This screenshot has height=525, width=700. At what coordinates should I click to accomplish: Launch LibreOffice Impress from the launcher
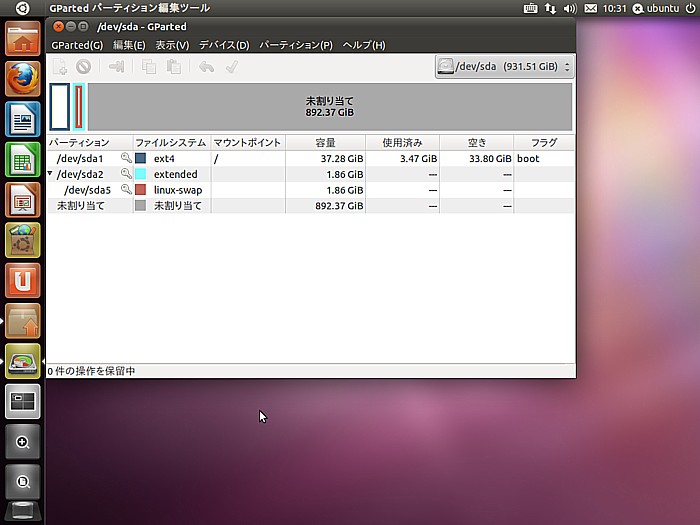click(23, 200)
